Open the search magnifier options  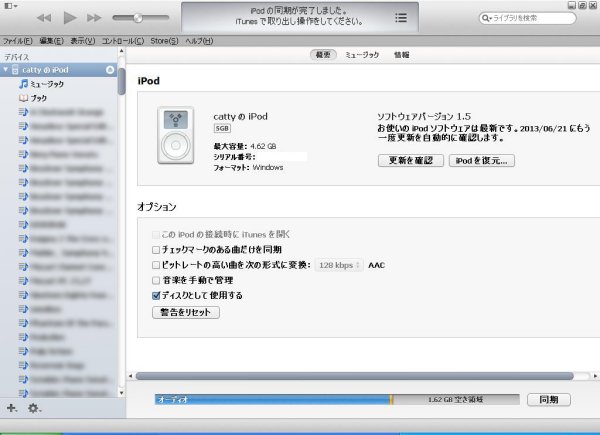point(486,18)
